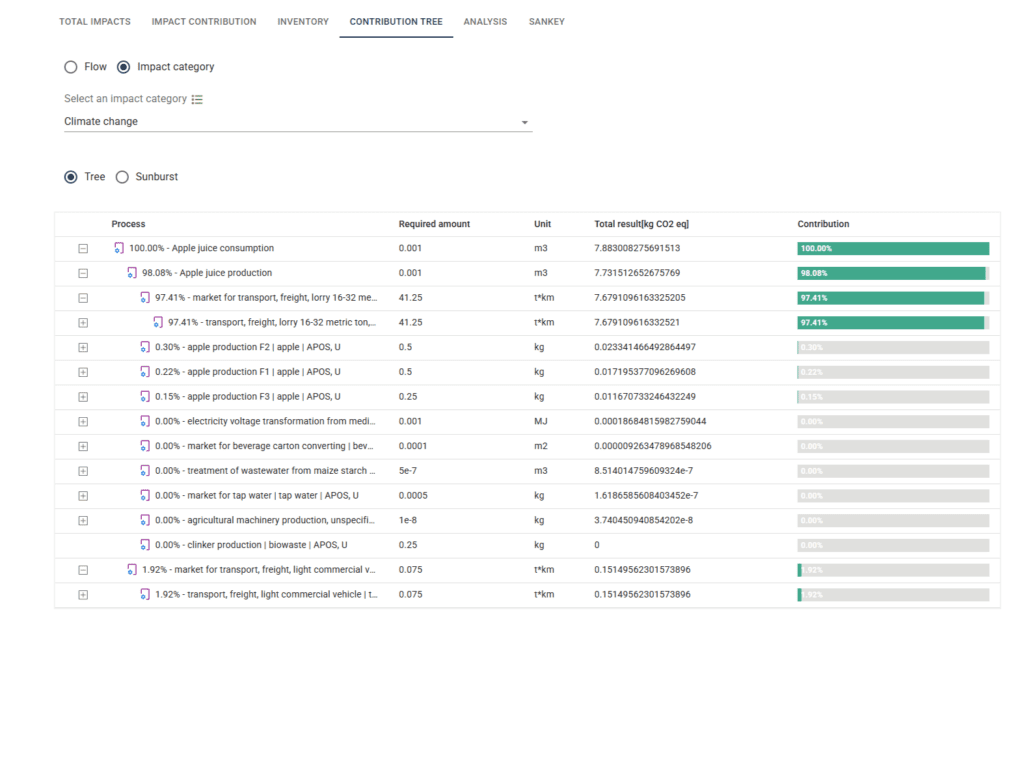This screenshot has width=1024, height=768.
Task: Open the Total Impacts tab
Action: (95, 22)
